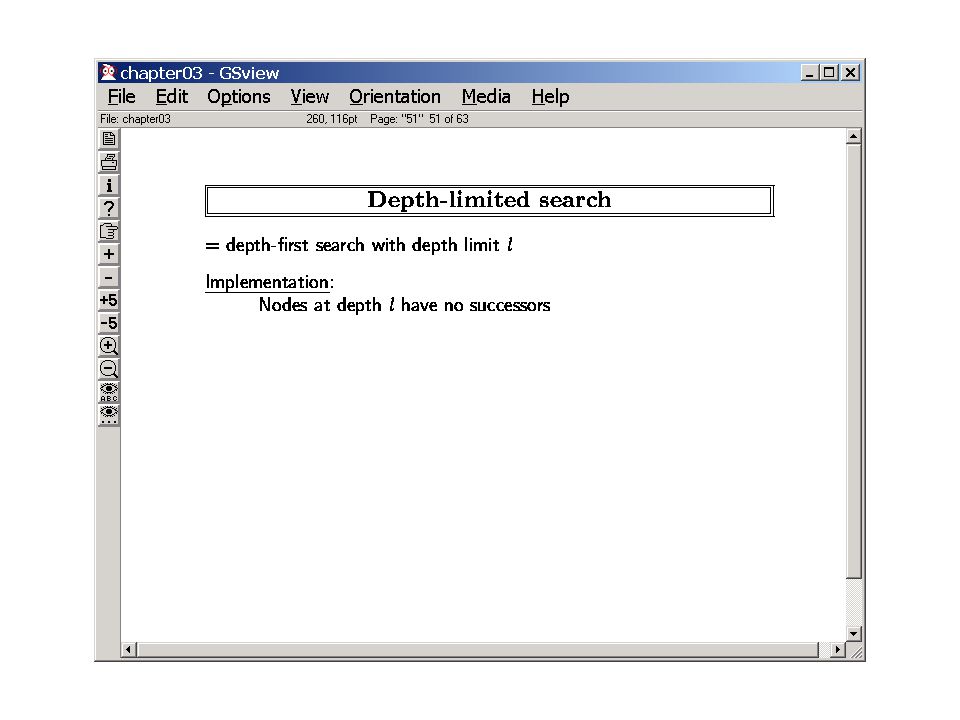Image resolution: width=960 pixels, height=720 pixels.
Task: Click the page indicator '51 of 63'
Action: pos(449,119)
